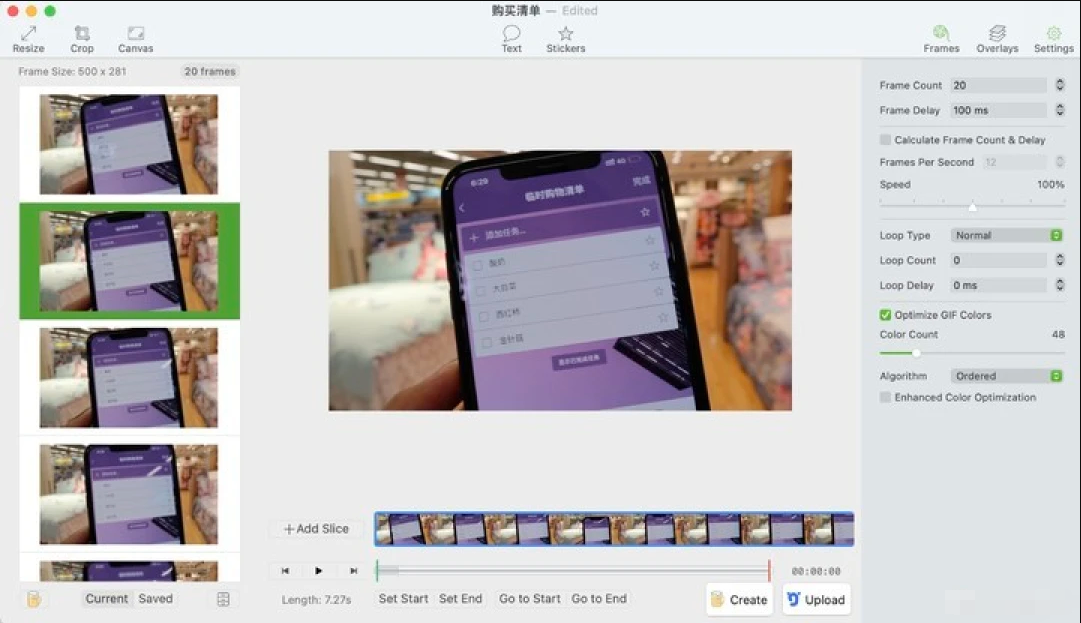Click the Frame Delay stepper arrows

[x=1059, y=111]
